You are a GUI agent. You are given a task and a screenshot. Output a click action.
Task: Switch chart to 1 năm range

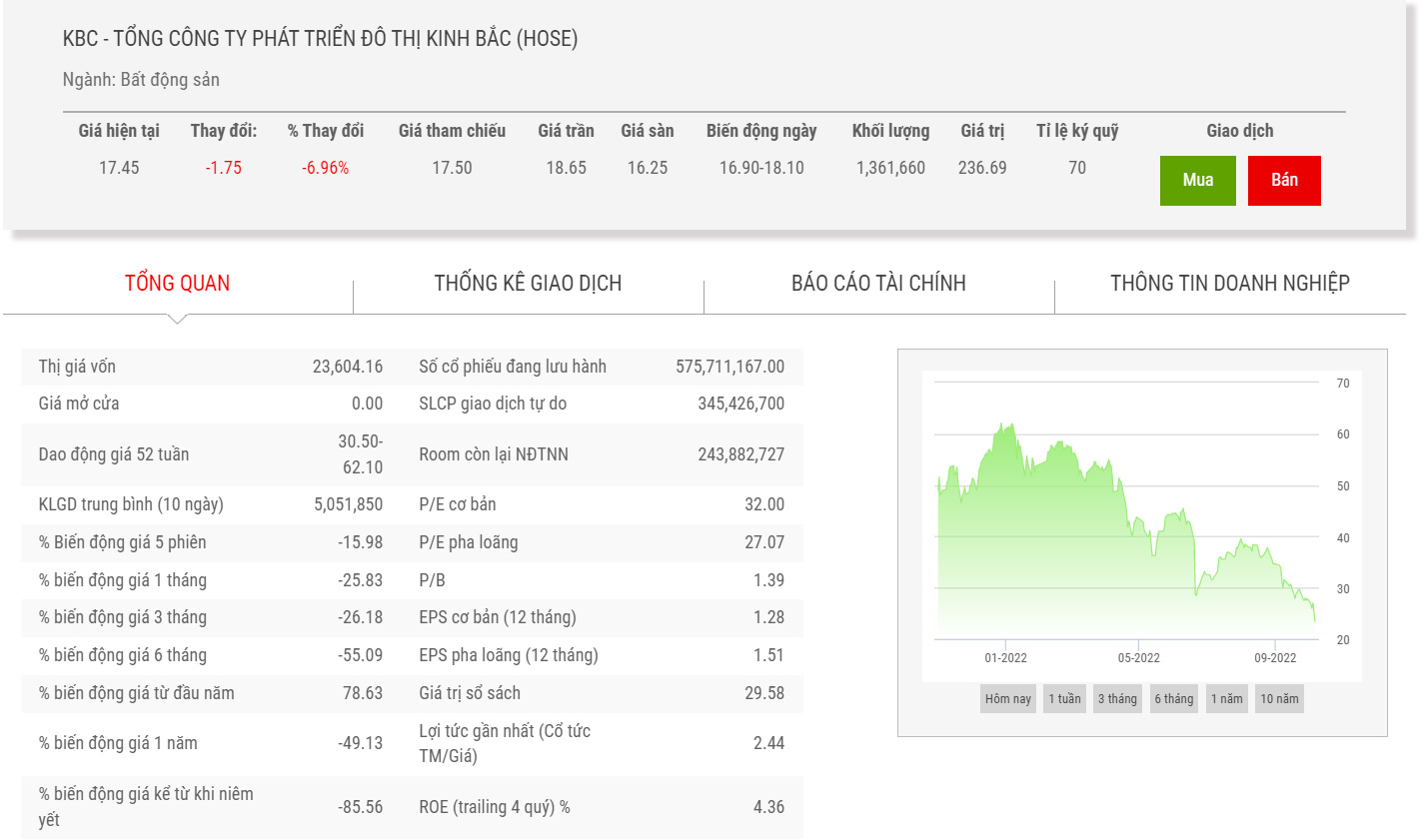click(1226, 699)
